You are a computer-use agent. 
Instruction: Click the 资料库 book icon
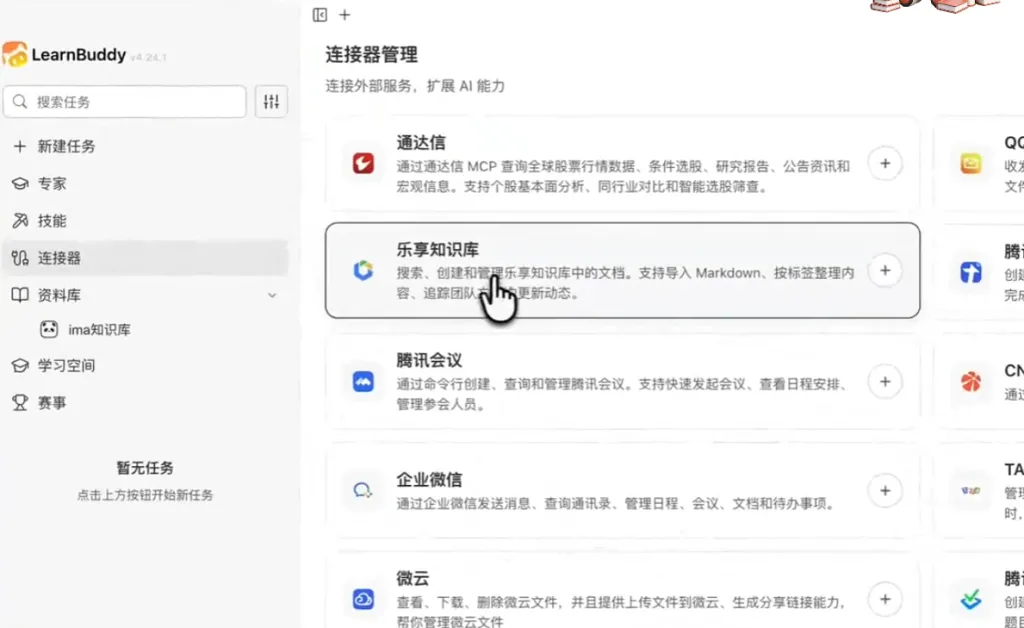coord(20,295)
